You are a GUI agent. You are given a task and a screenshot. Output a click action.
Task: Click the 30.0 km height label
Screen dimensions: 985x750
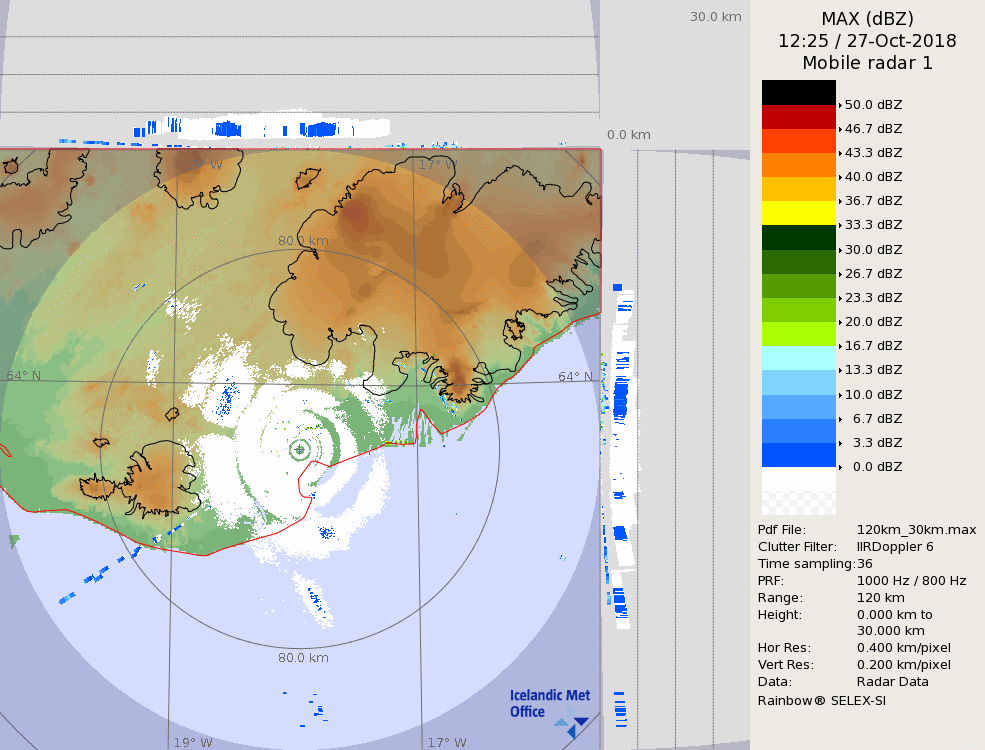[x=715, y=16]
